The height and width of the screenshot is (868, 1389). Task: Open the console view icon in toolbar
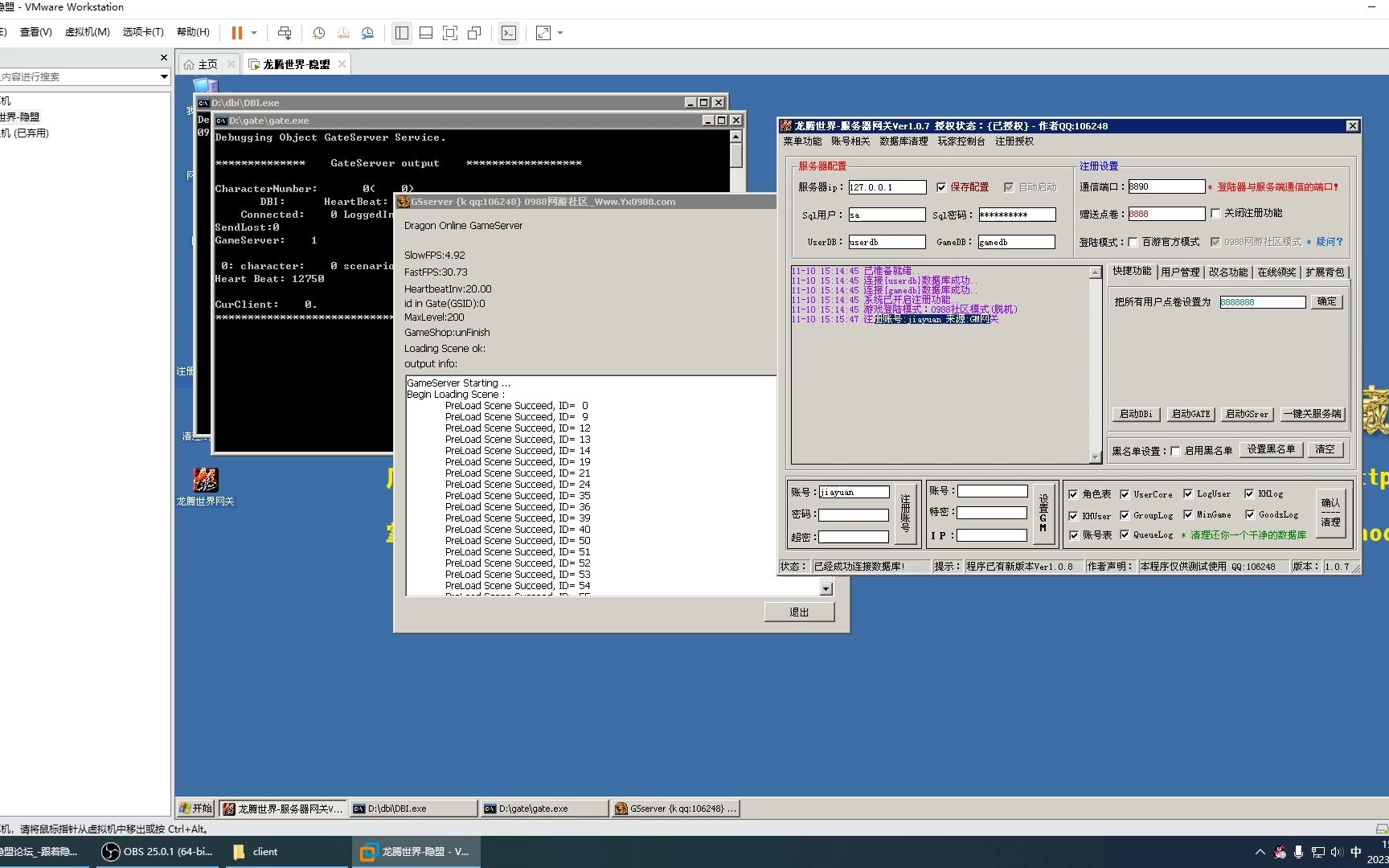coord(509,33)
